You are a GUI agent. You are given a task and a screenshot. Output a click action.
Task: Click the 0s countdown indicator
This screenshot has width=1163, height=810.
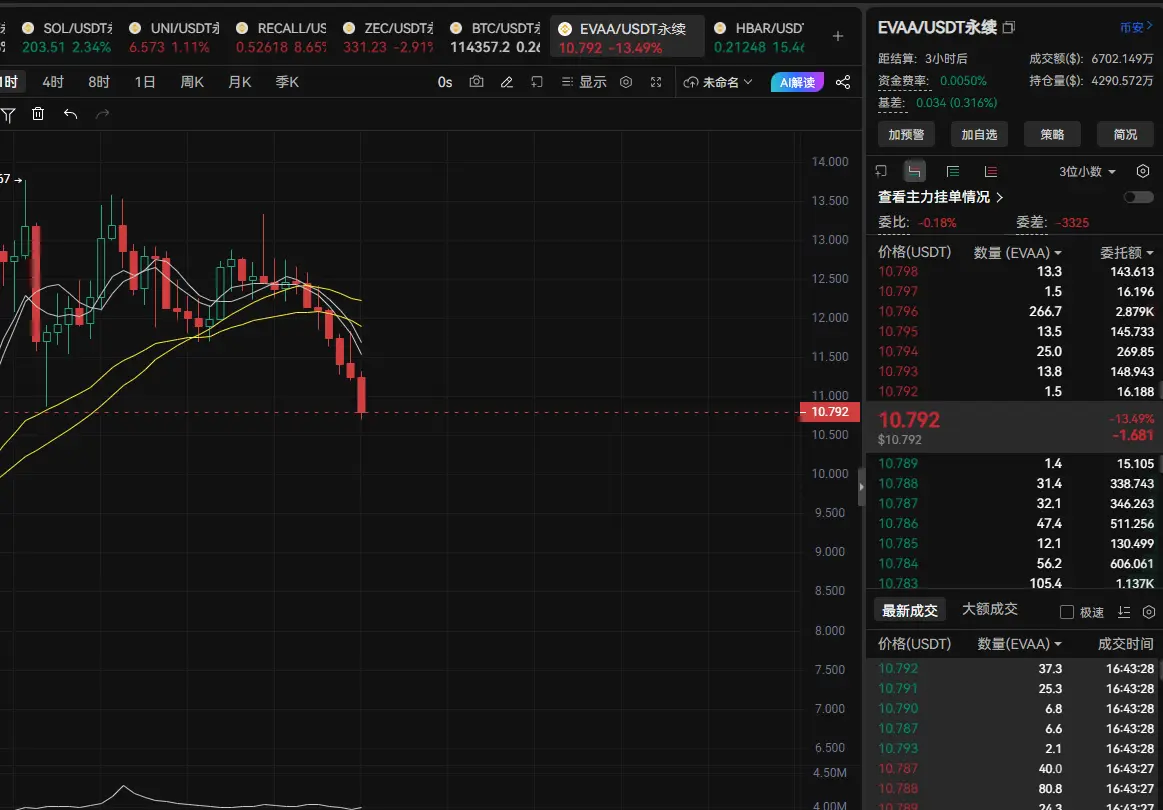click(445, 82)
